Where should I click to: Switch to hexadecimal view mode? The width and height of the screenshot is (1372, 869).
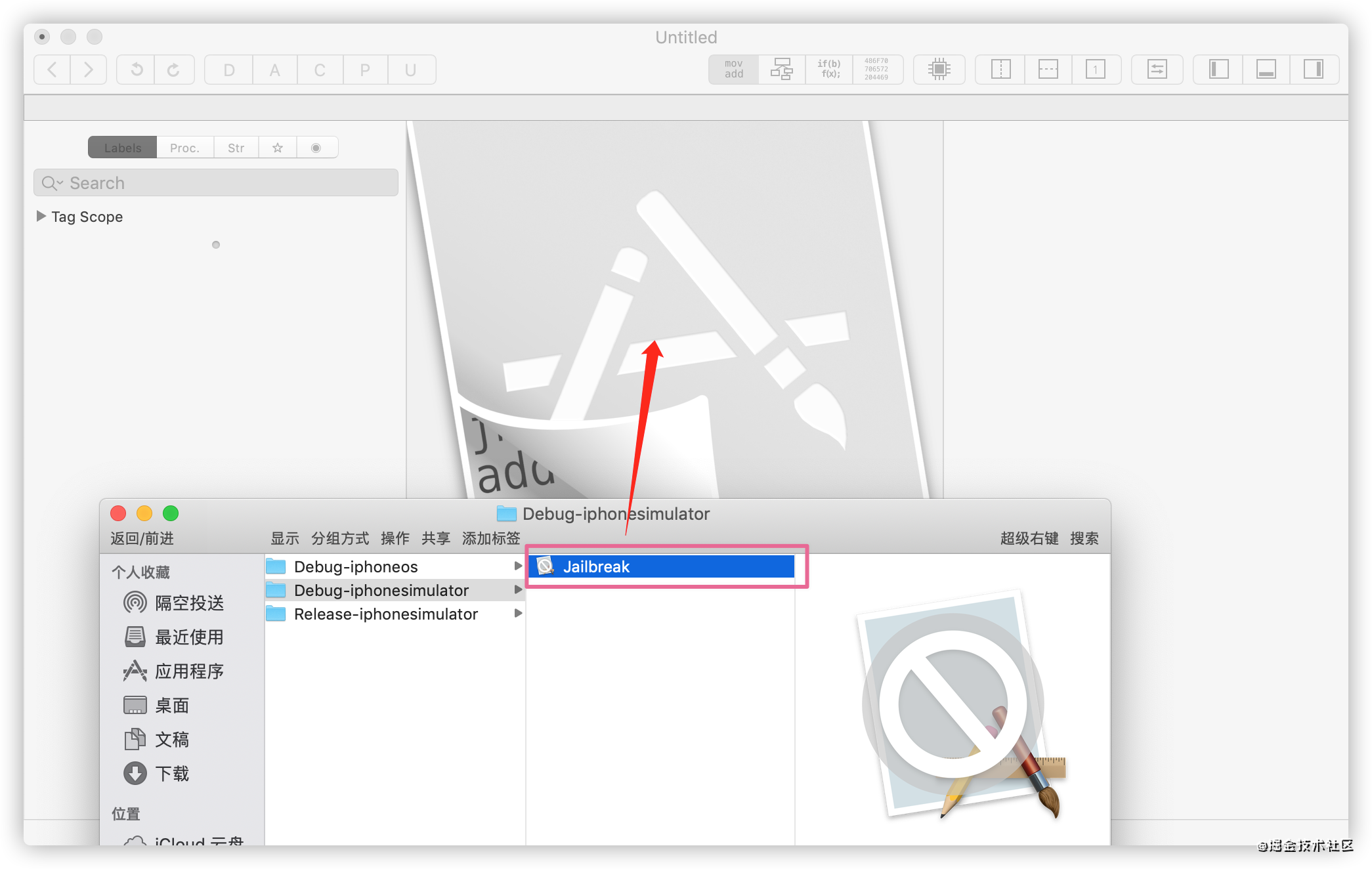point(876,70)
